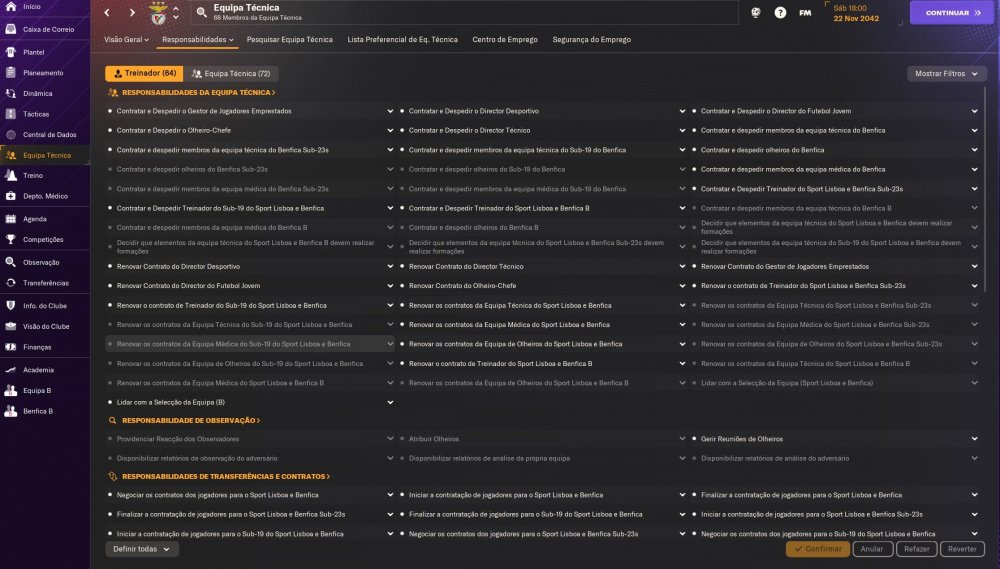Image resolution: width=1000 pixels, height=569 pixels.
Task: Open the Mostrar Filtros dropdown
Action: click(946, 73)
